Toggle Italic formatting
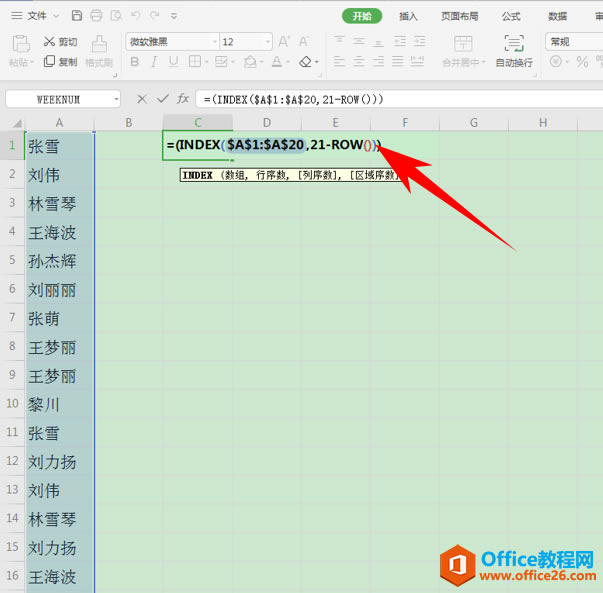This screenshot has height=593, width=603. (x=154, y=62)
